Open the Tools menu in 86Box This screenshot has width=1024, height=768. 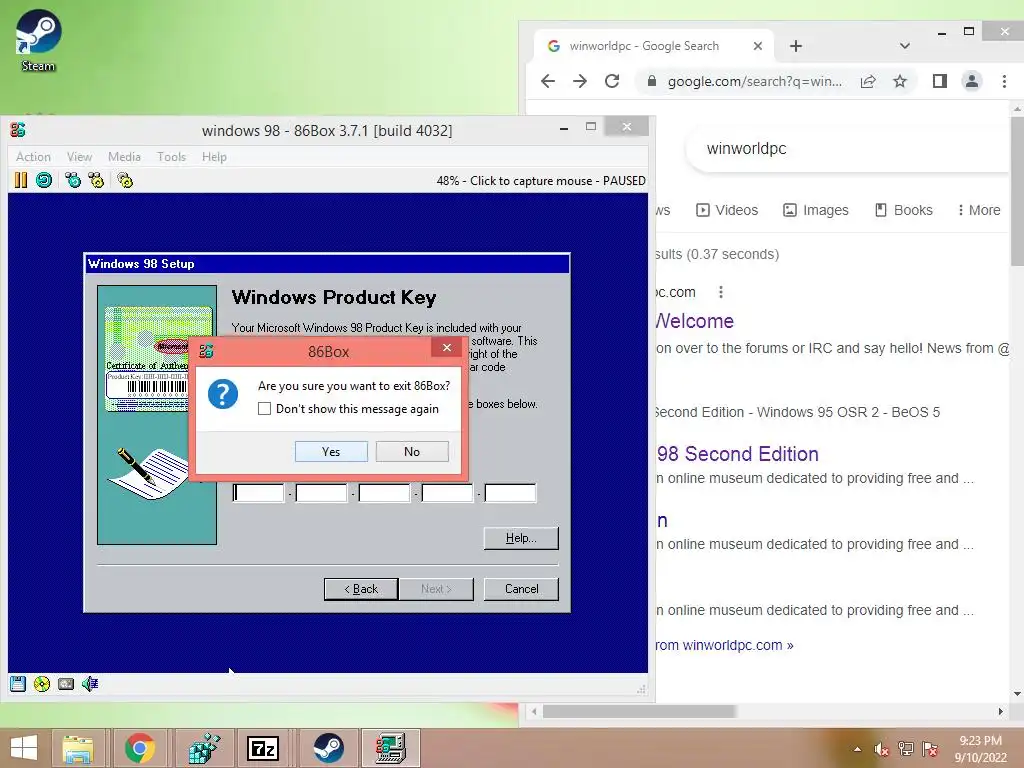171,157
